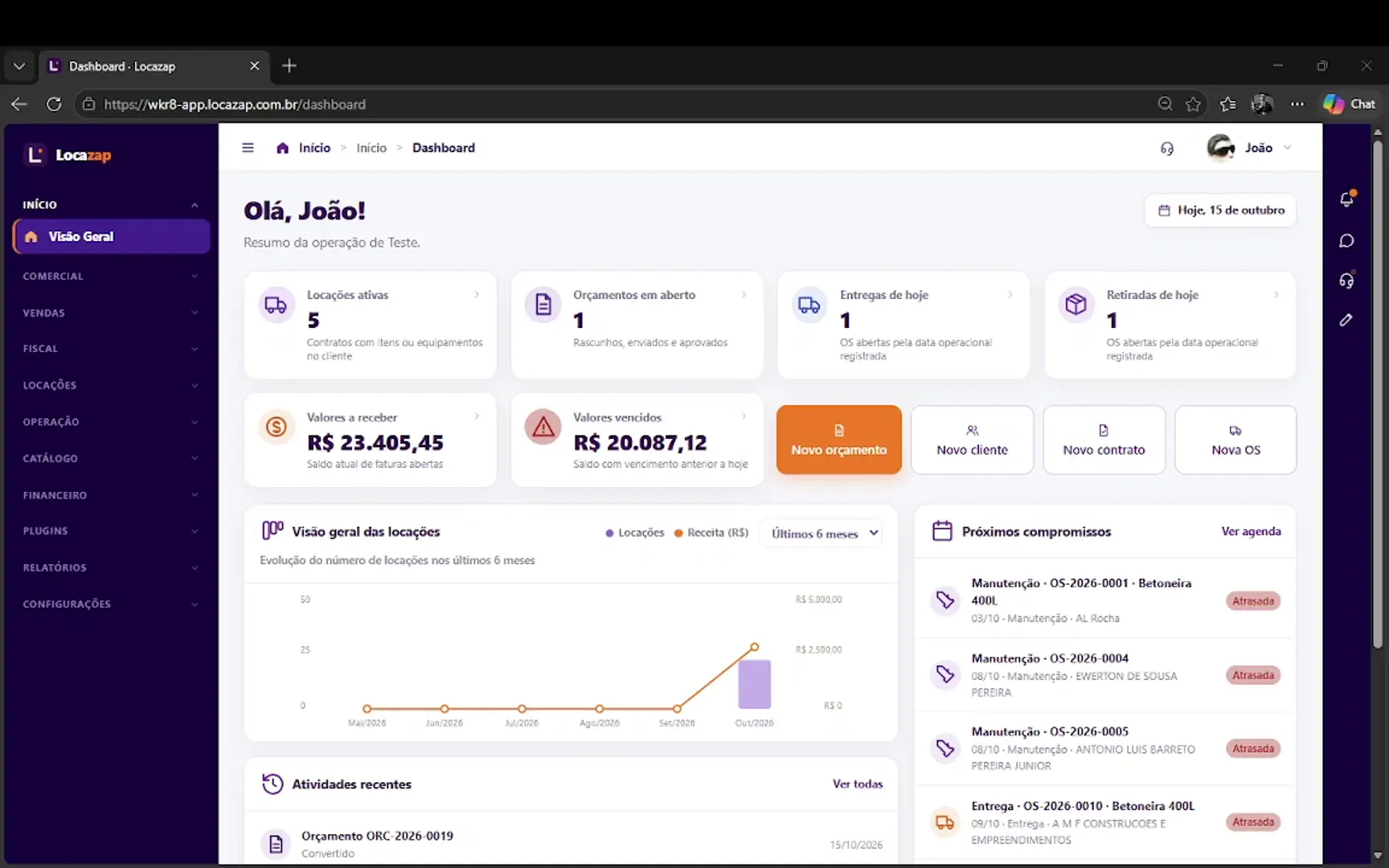
Task: Click the home icon in breadcrumb
Action: (282, 148)
